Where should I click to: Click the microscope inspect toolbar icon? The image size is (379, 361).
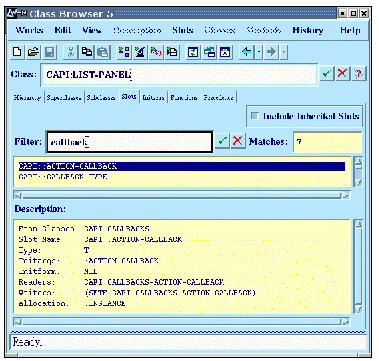(x=140, y=52)
